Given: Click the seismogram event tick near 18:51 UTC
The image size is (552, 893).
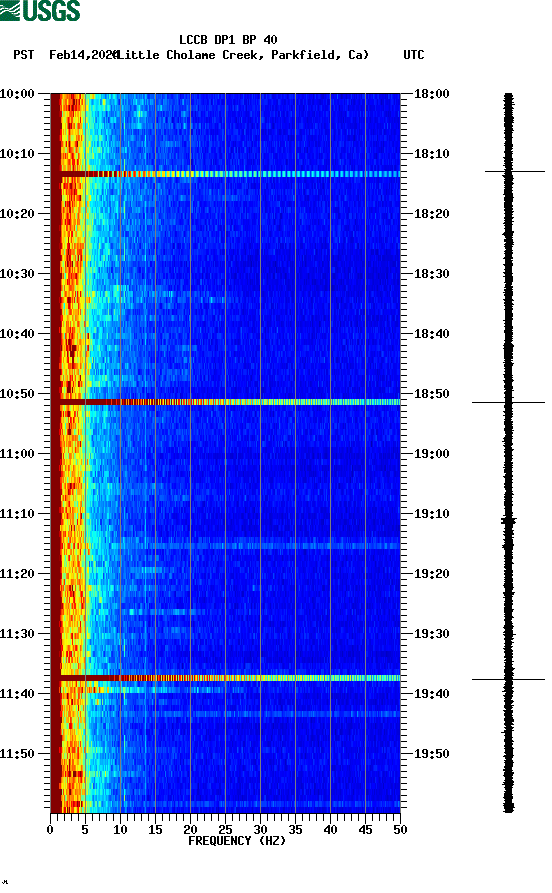Looking at the screenshot, I should pyautogui.click(x=508, y=402).
